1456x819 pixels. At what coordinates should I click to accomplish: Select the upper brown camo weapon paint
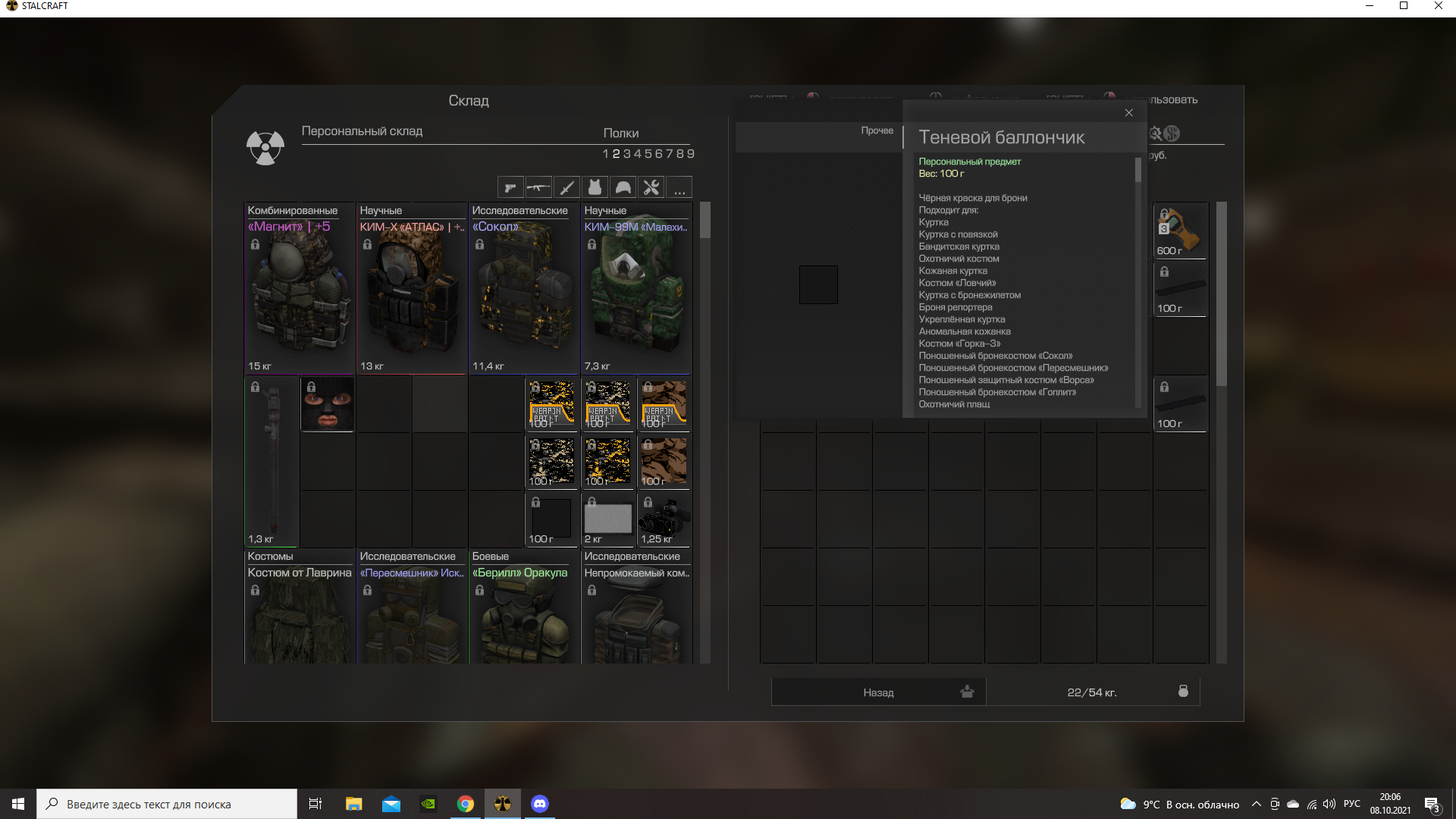[664, 403]
